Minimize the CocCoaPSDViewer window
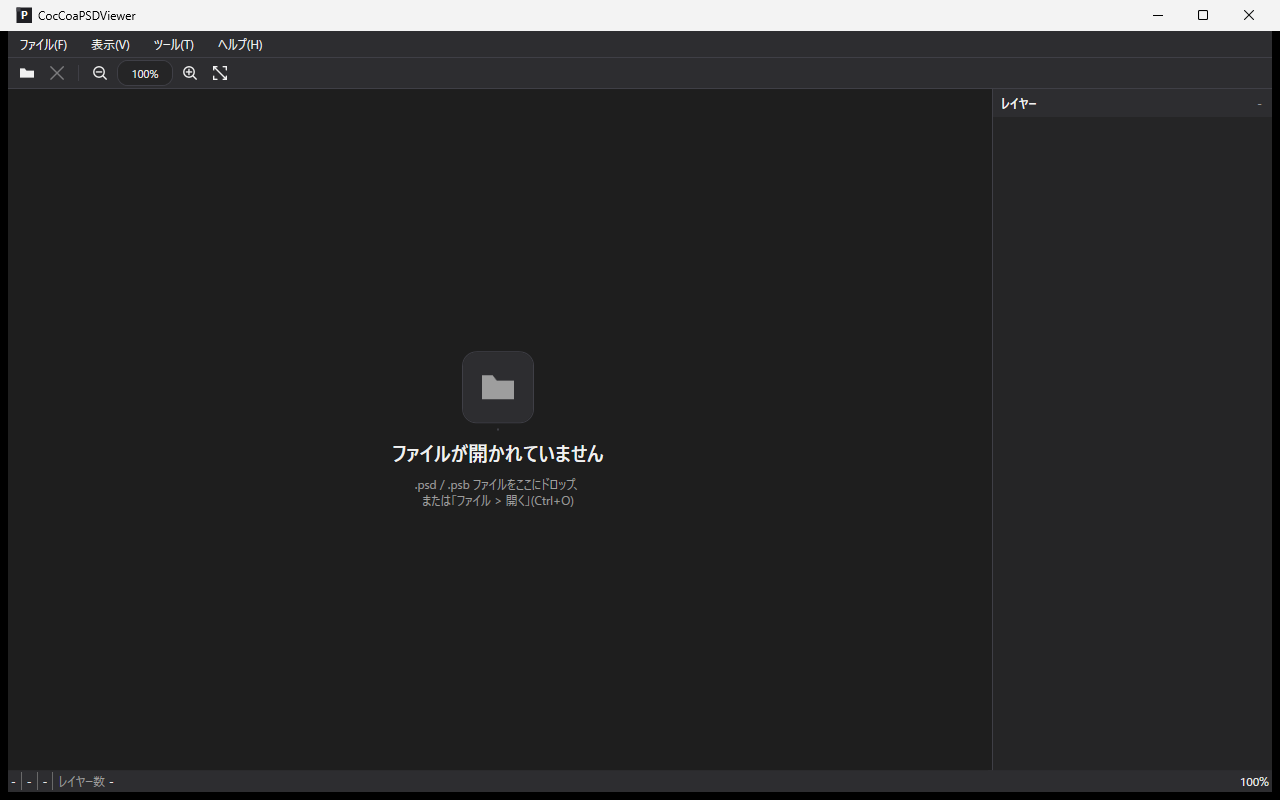Screen dimensions: 1280x800 pyautogui.click(x=1158, y=15)
